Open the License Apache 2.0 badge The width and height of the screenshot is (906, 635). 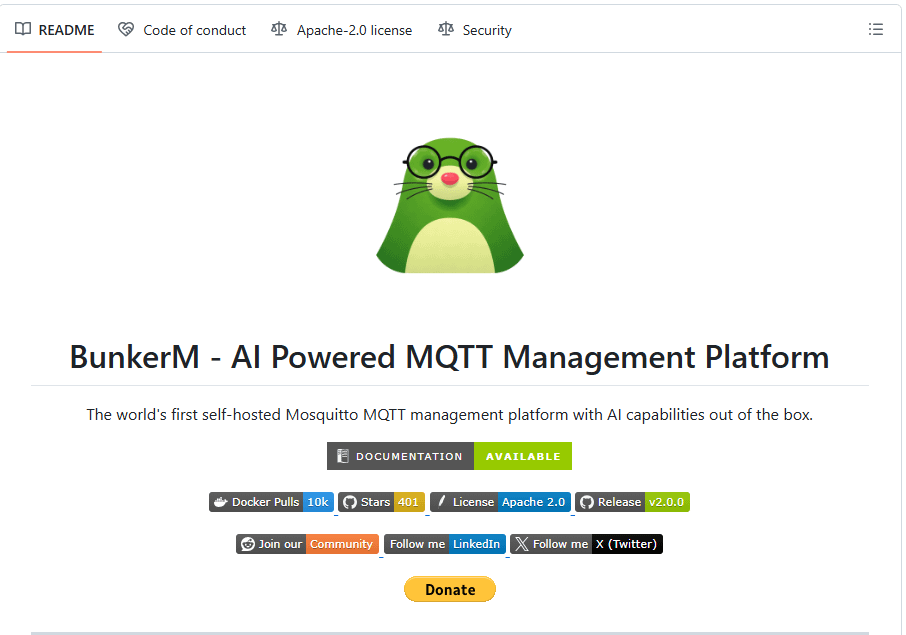(x=500, y=502)
